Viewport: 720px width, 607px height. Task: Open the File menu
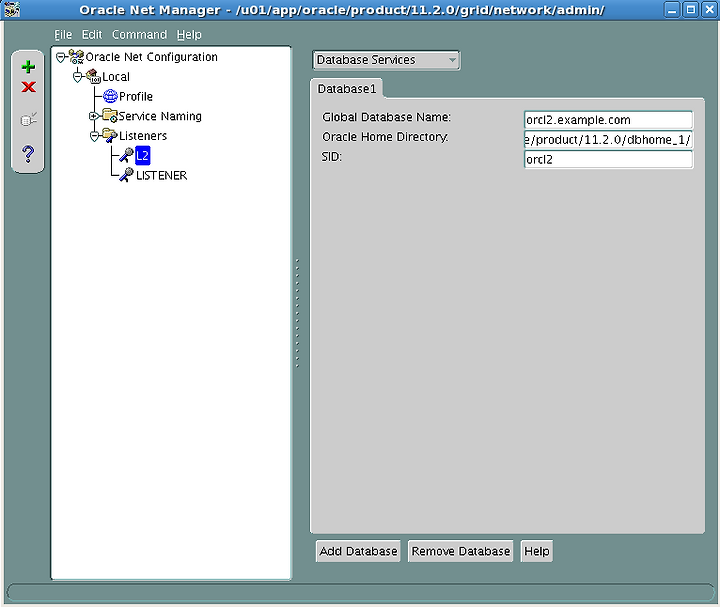pyautogui.click(x=63, y=34)
